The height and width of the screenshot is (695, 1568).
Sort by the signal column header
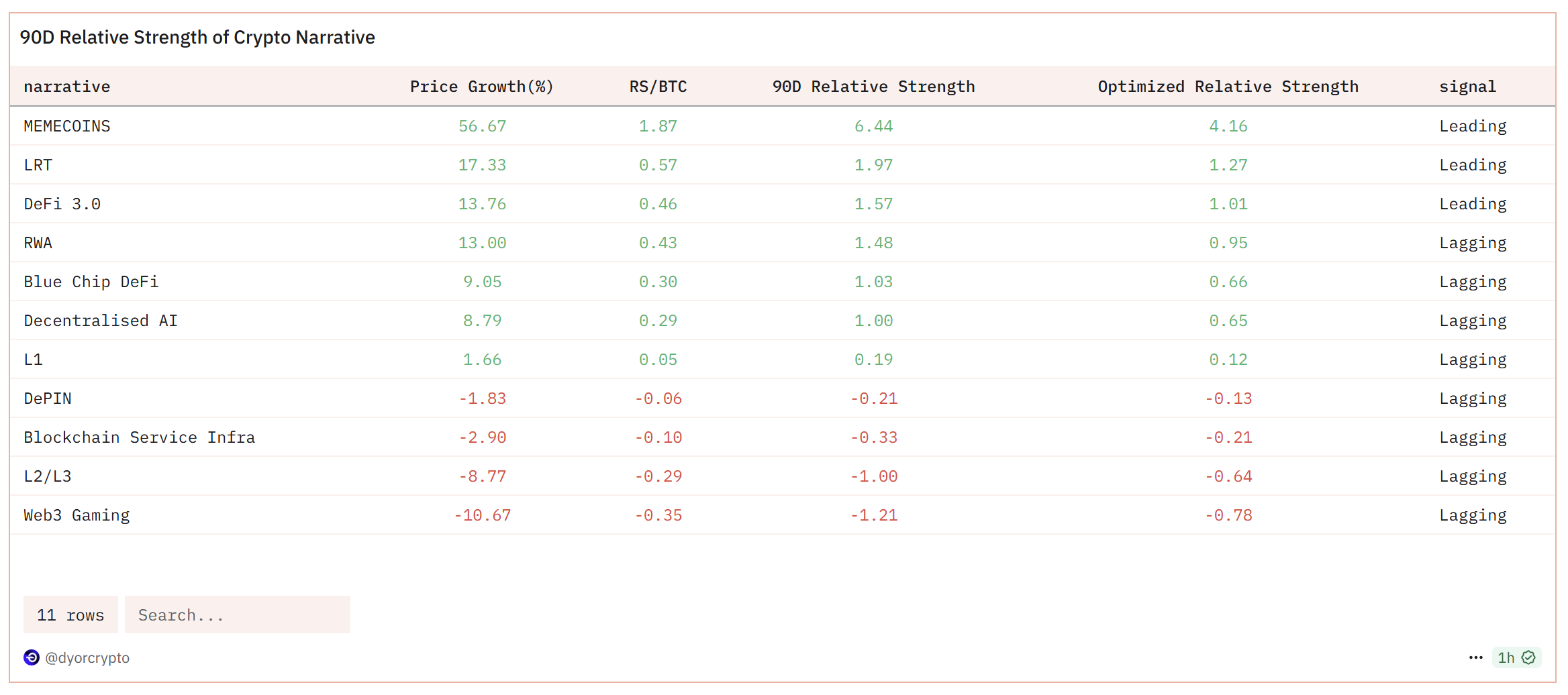[x=1467, y=87]
